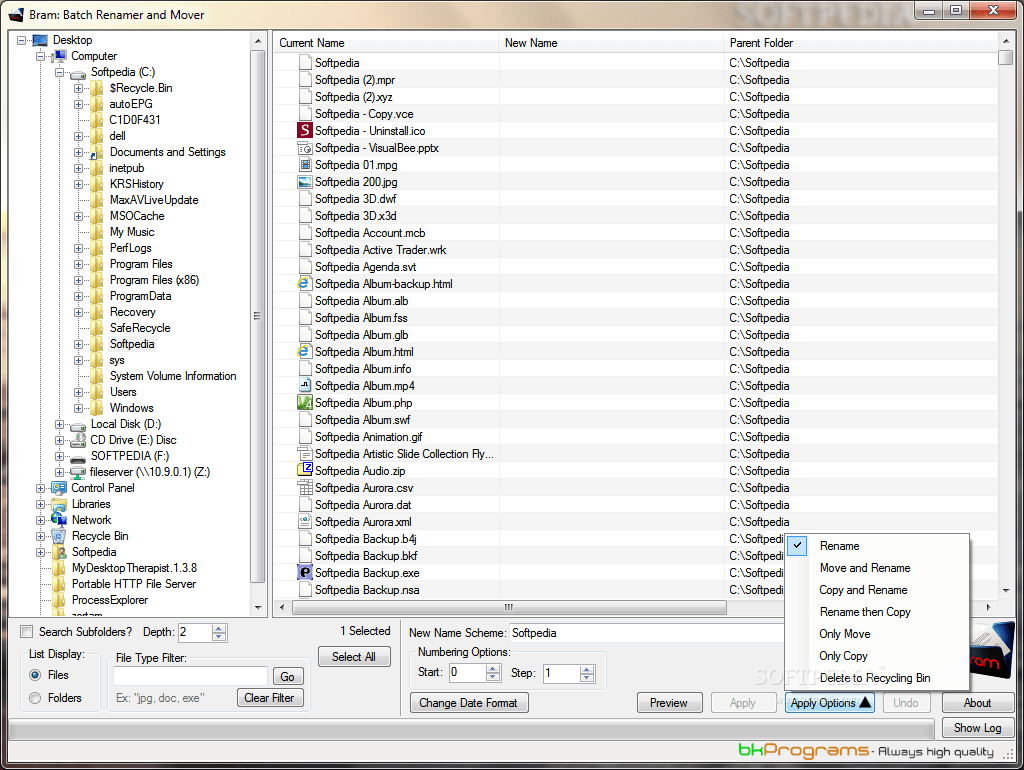This screenshot has height=770, width=1024.
Task: Collapse the Desktop root node
Action: coord(22,40)
